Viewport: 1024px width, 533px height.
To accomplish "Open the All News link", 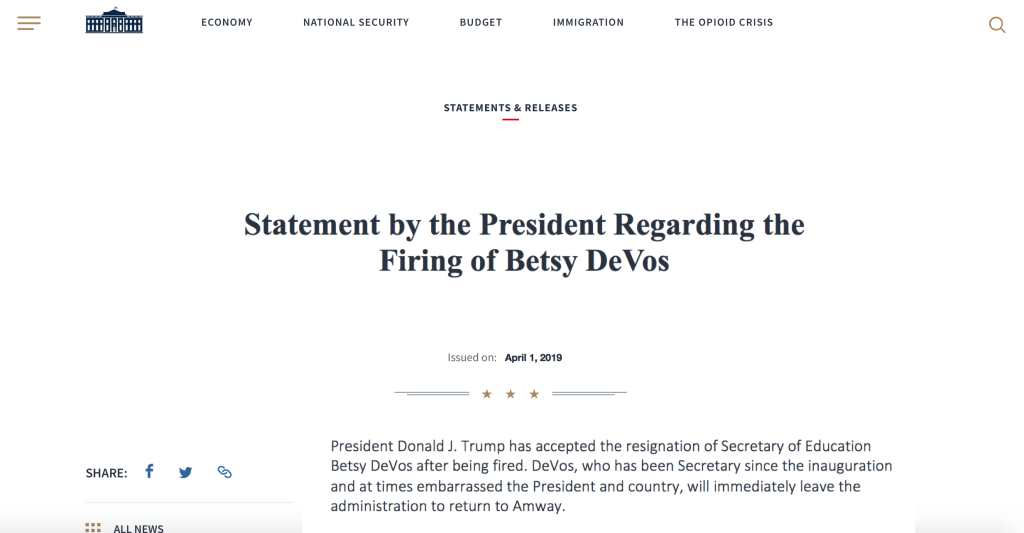I will pyautogui.click(x=138, y=528).
